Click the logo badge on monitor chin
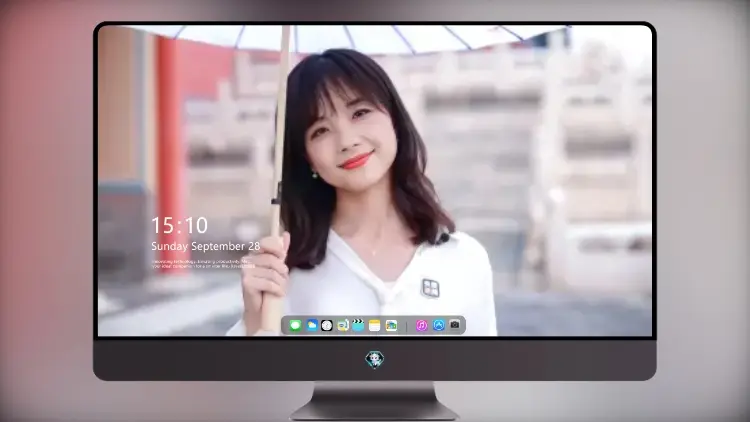Image resolution: width=750 pixels, height=422 pixels. pyautogui.click(x=375, y=359)
